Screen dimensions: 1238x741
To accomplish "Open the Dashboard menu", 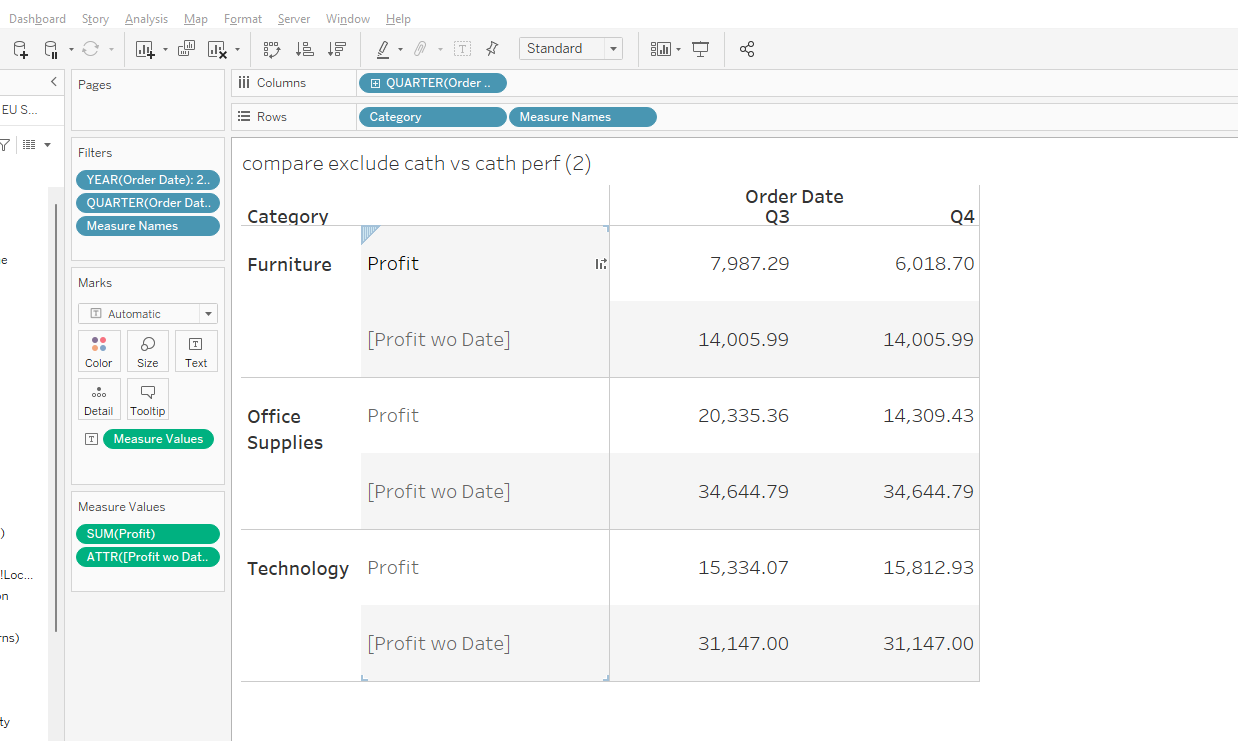I will (37, 18).
